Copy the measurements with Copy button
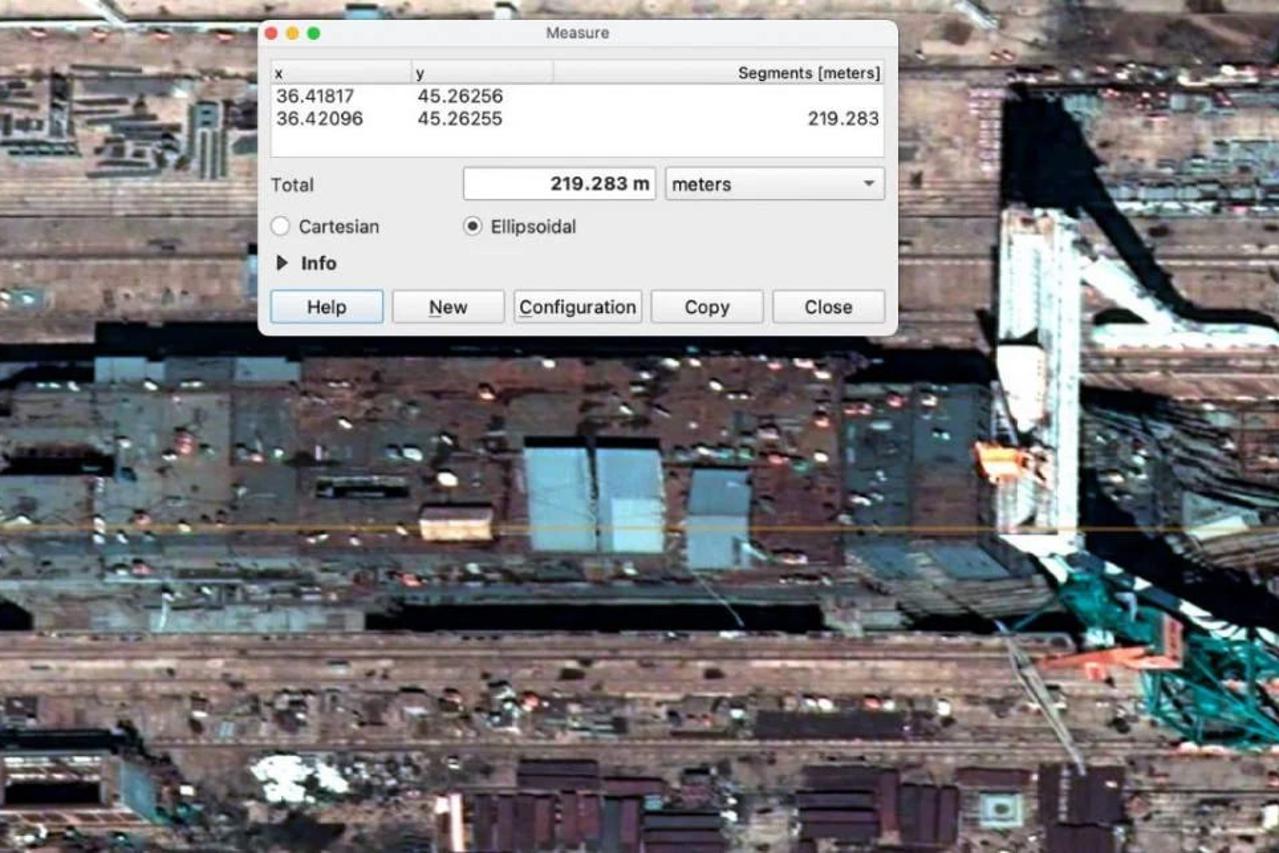The width and height of the screenshot is (1279, 853). 707,307
